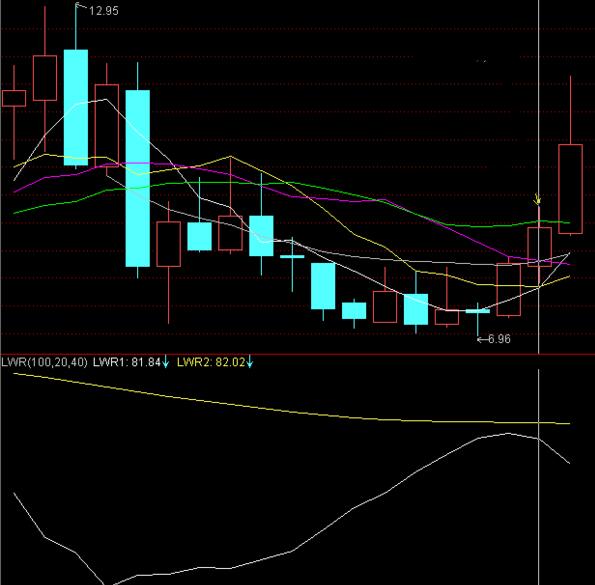Screen dimensions: 595x585
Task: Click the cyan down arrow beside LWR2 value
Action: pos(249,362)
